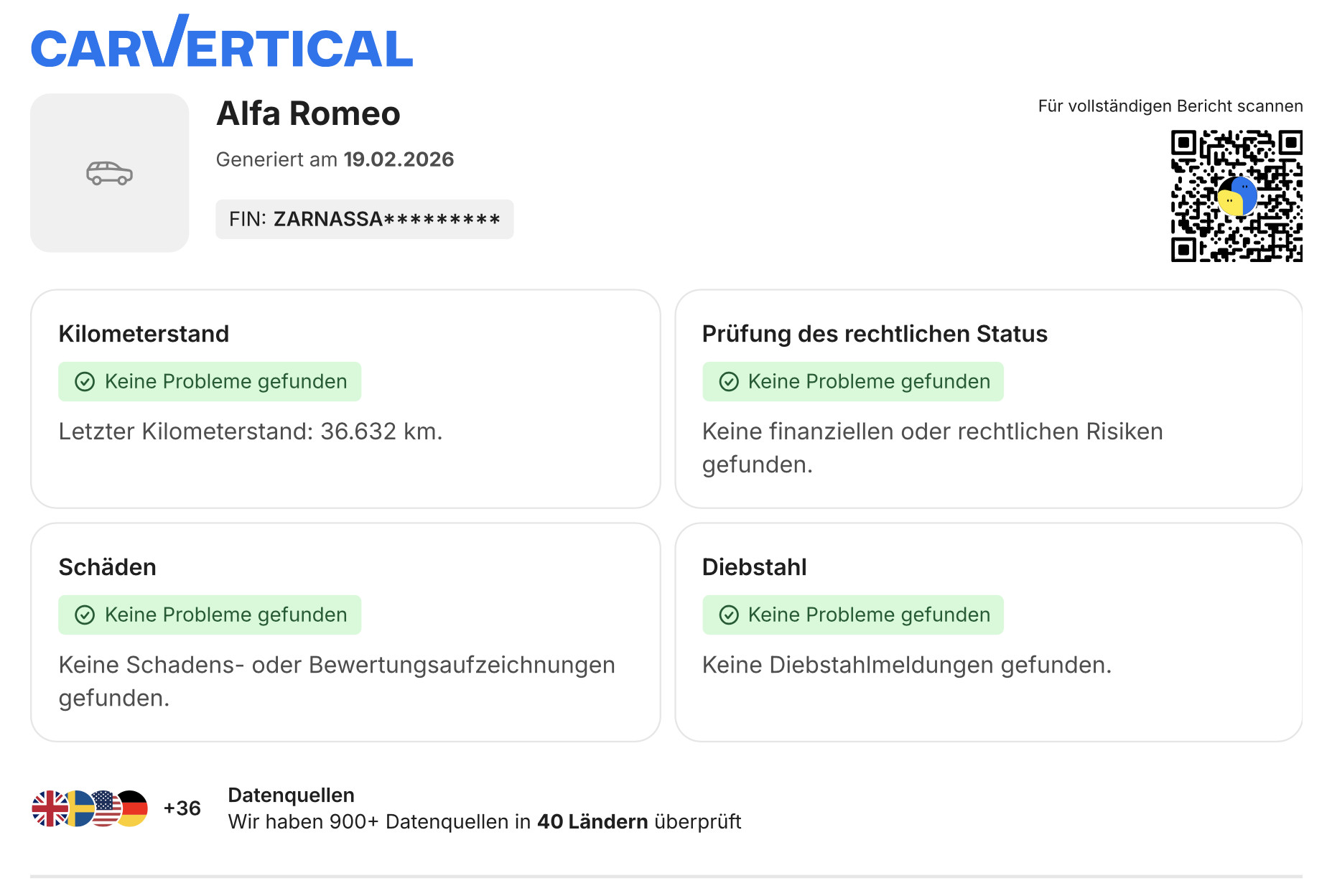
Task: Click the checkmark icon under Kilometerstand
Action: click(x=85, y=382)
